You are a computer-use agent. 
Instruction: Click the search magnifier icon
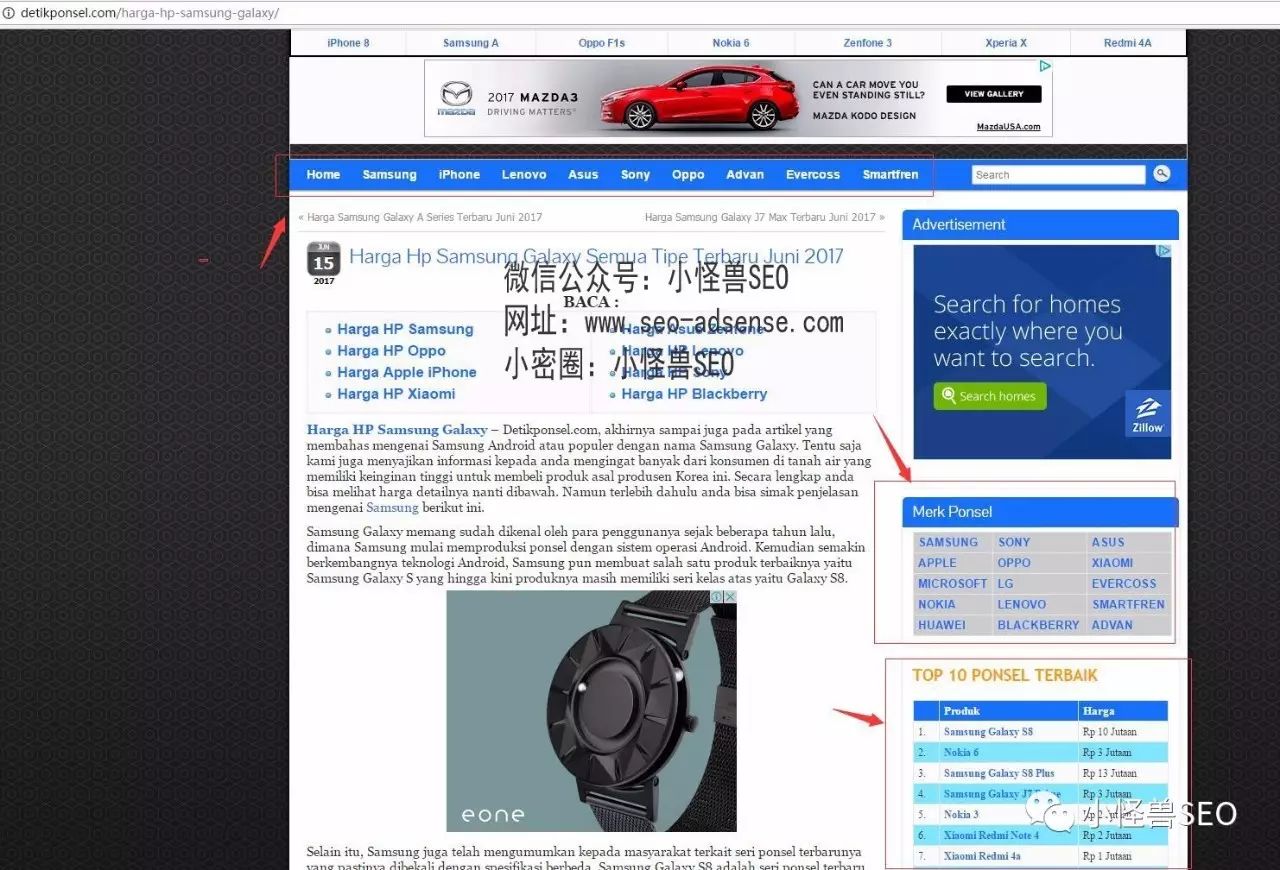(x=1161, y=173)
